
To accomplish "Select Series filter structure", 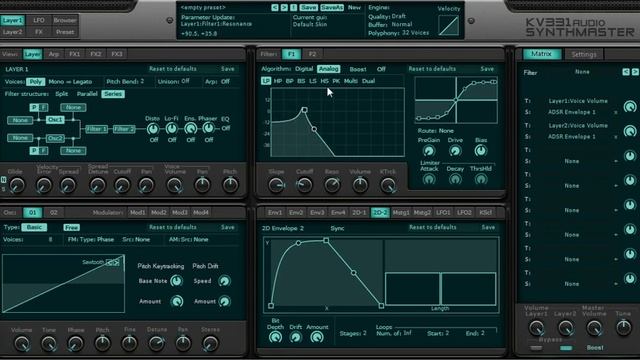I will (x=113, y=94).
